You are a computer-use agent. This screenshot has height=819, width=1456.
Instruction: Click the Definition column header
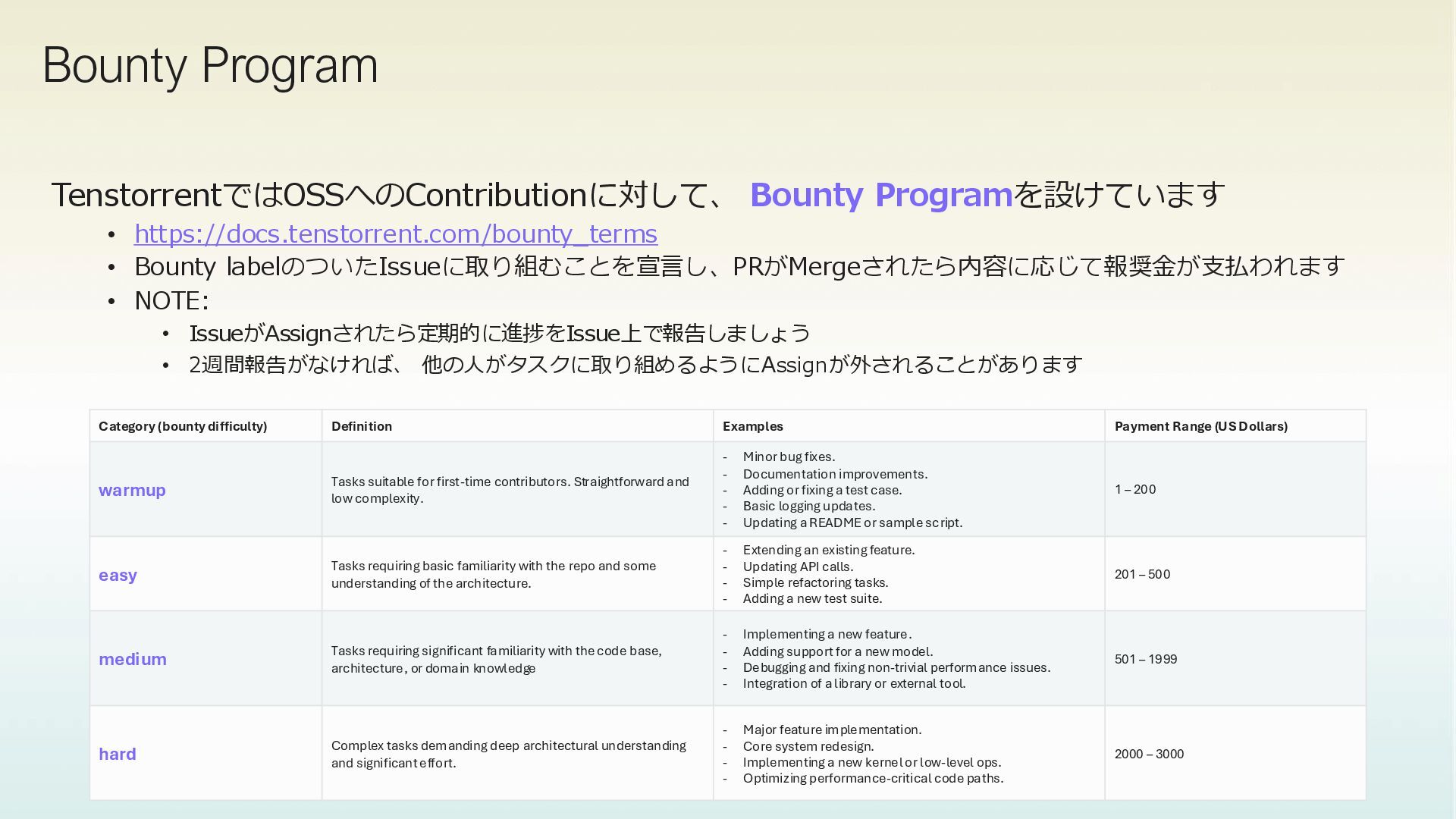click(362, 426)
